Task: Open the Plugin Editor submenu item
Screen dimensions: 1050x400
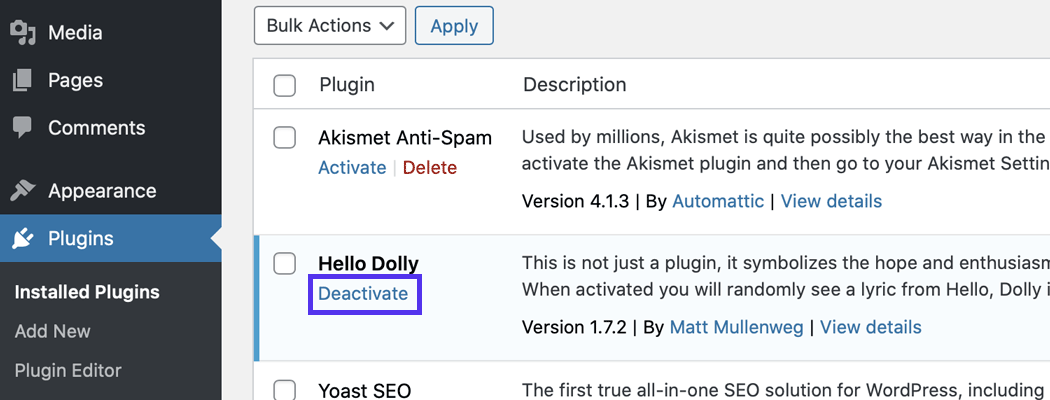Action: pyautogui.click(x=68, y=370)
